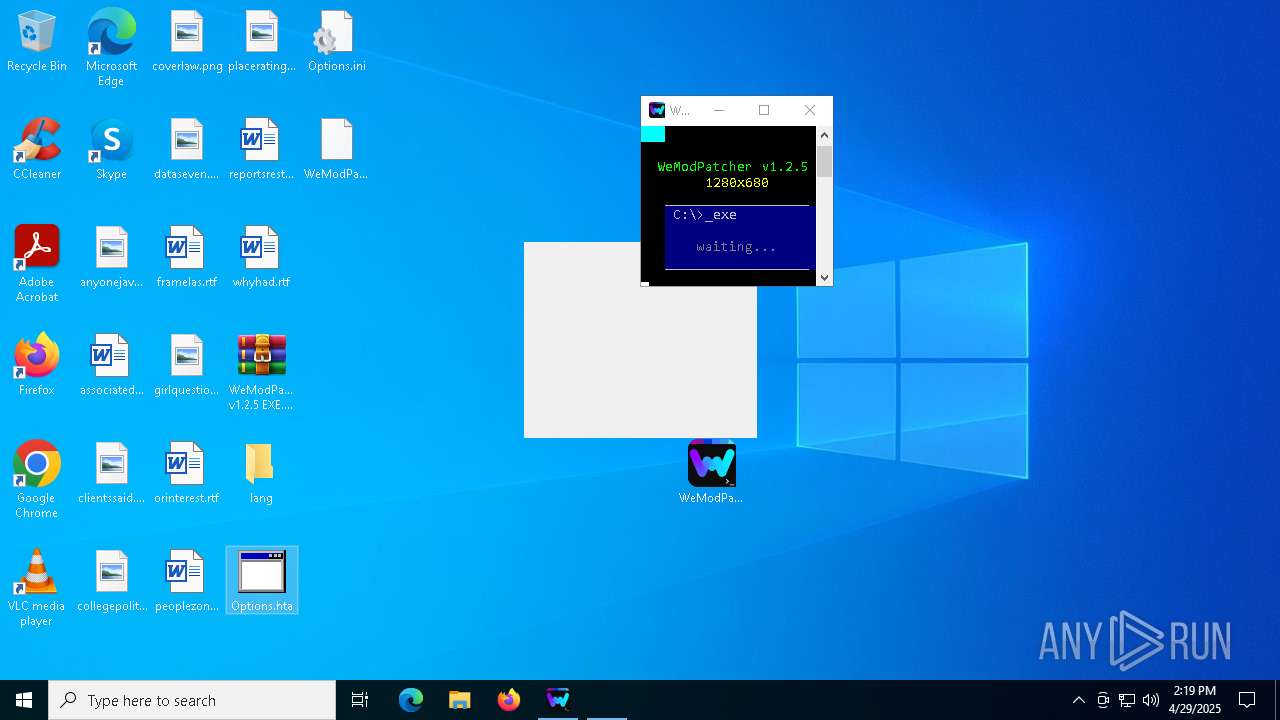Click the taskbar search box

(x=192, y=700)
